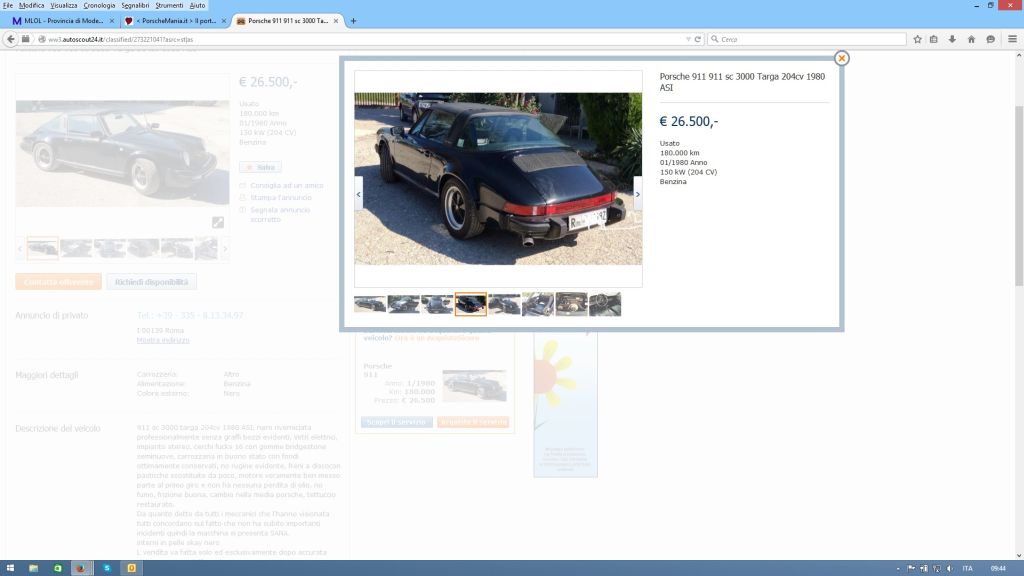1024x576 pixels.
Task: Go to home page icon
Action: tap(971, 39)
